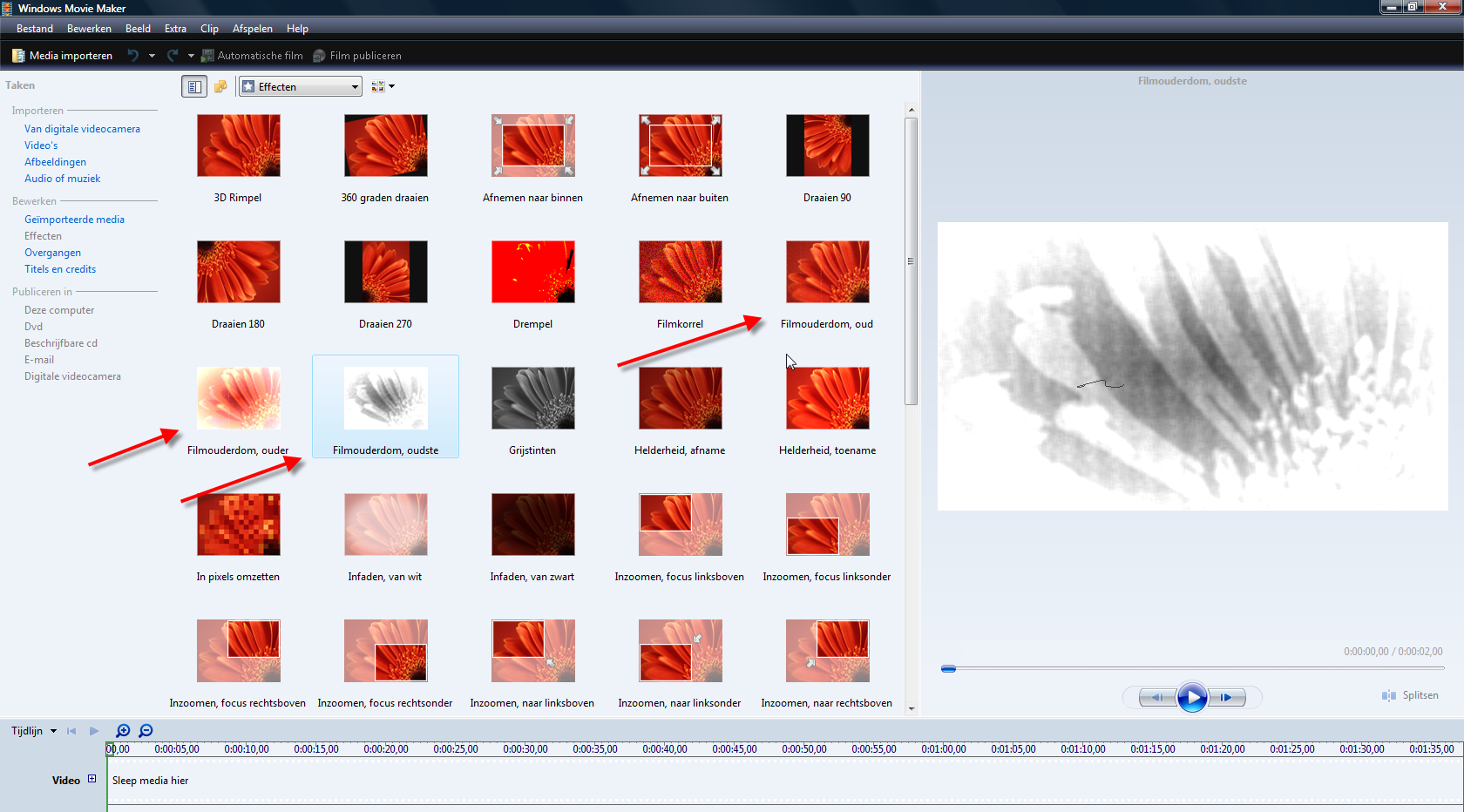This screenshot has width=1464, height=812.
Task: Select the Grijstinten effect thumbnail
Action: (x=532, y=398)
